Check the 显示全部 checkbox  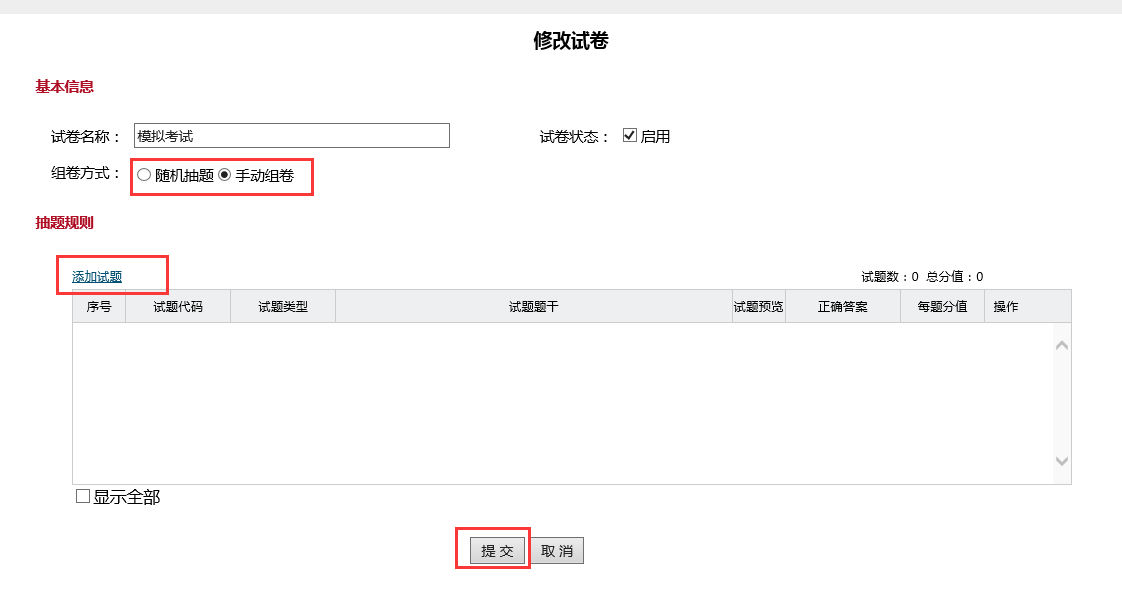[x=83, y=496]
